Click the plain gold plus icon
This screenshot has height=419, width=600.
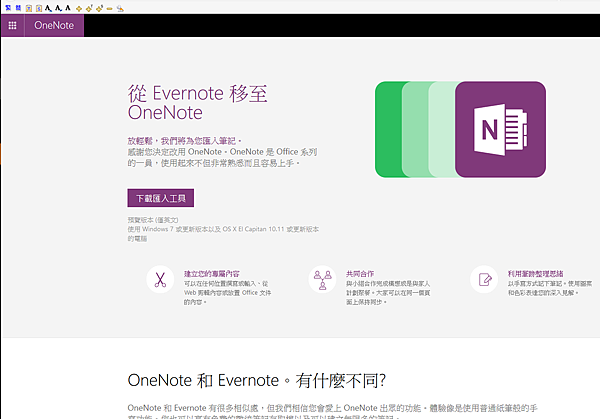click(x=79, y=9)
